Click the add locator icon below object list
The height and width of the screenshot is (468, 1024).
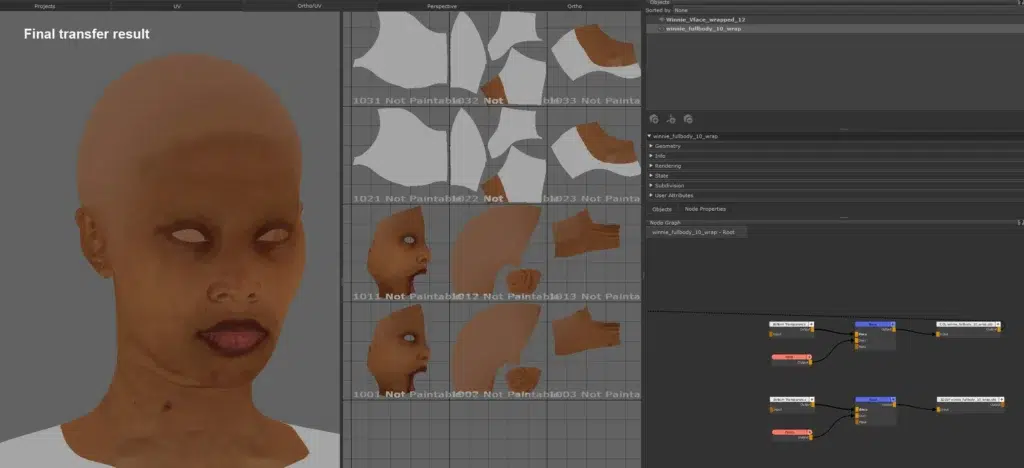point(671,119)
